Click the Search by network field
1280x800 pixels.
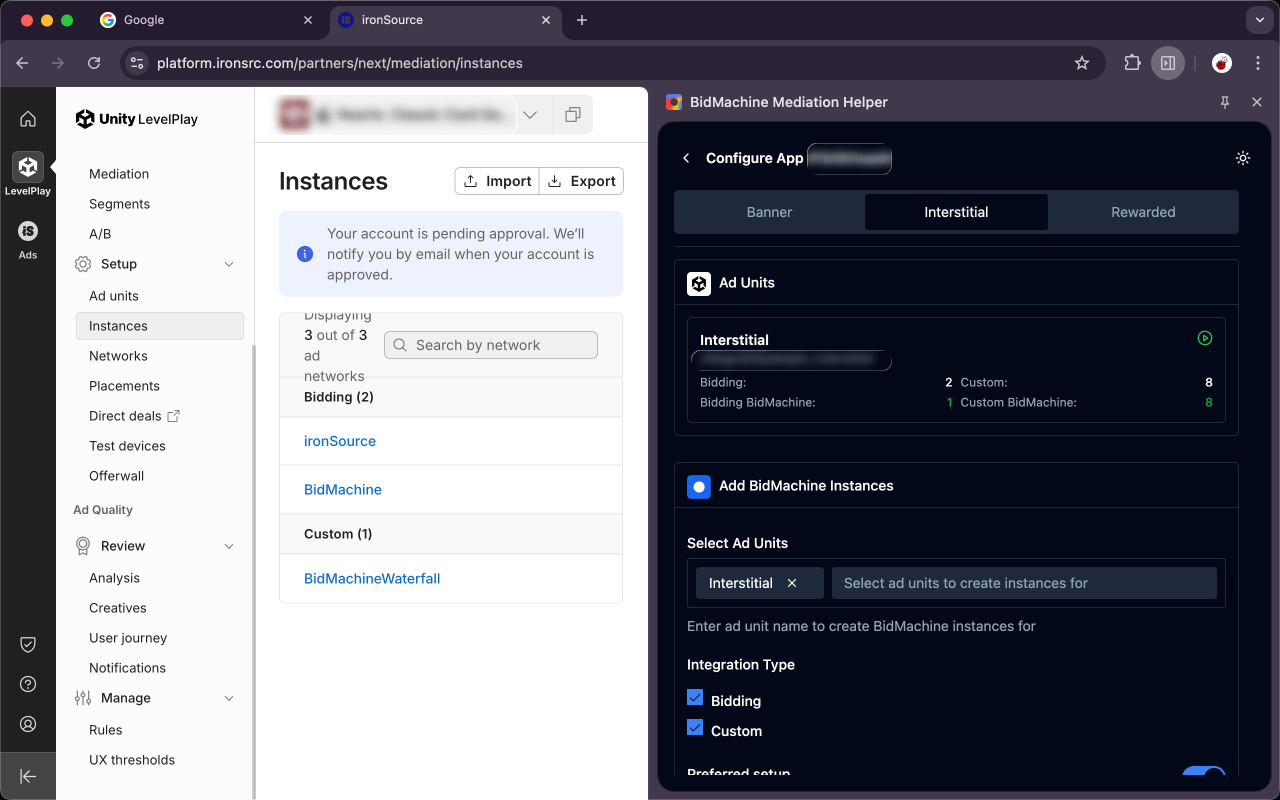(491, 345)
